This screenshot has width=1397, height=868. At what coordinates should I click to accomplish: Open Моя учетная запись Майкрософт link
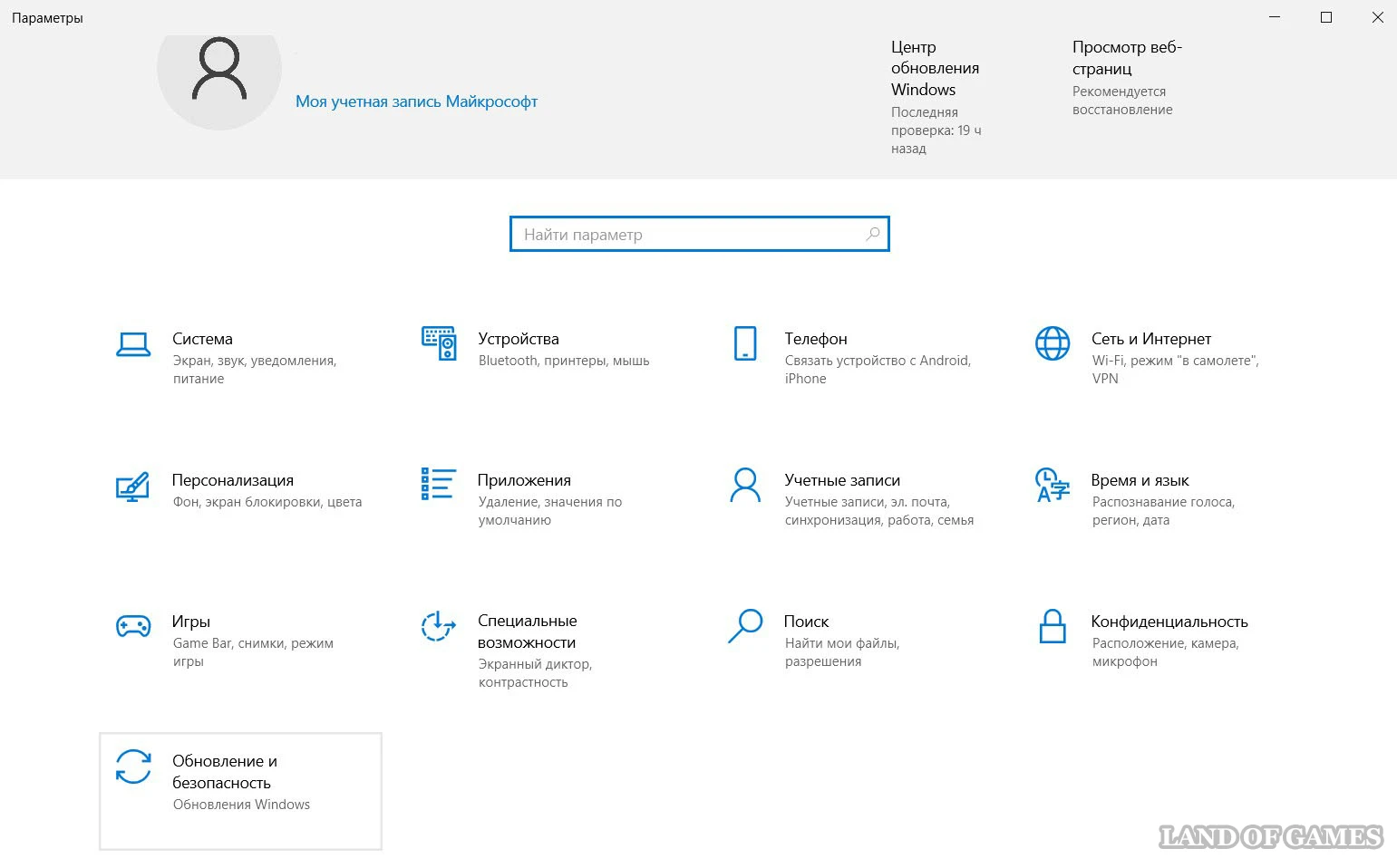[x=416, y=101]
